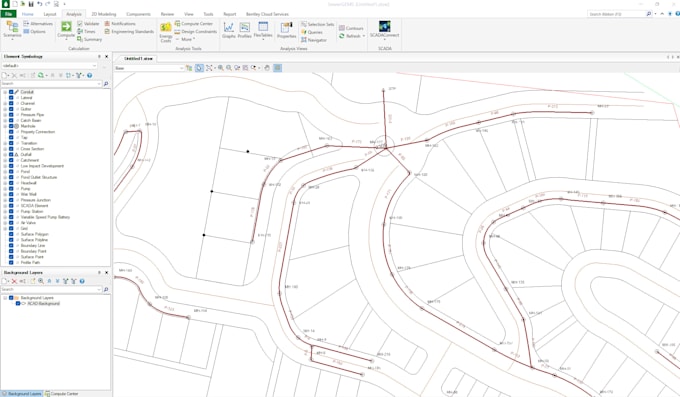The width and height of the screenshot is (680, 397).
Task: Open Compute Center from the ribbon
Action: pos(193,23)
